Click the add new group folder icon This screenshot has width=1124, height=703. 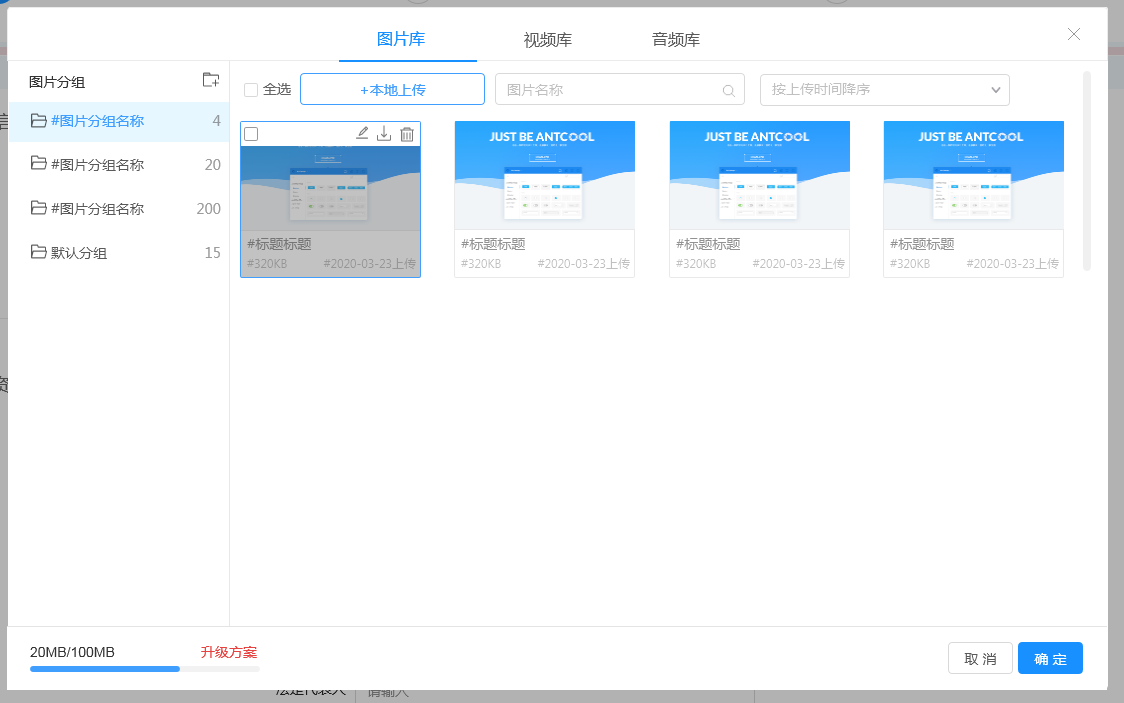point(211,80)
